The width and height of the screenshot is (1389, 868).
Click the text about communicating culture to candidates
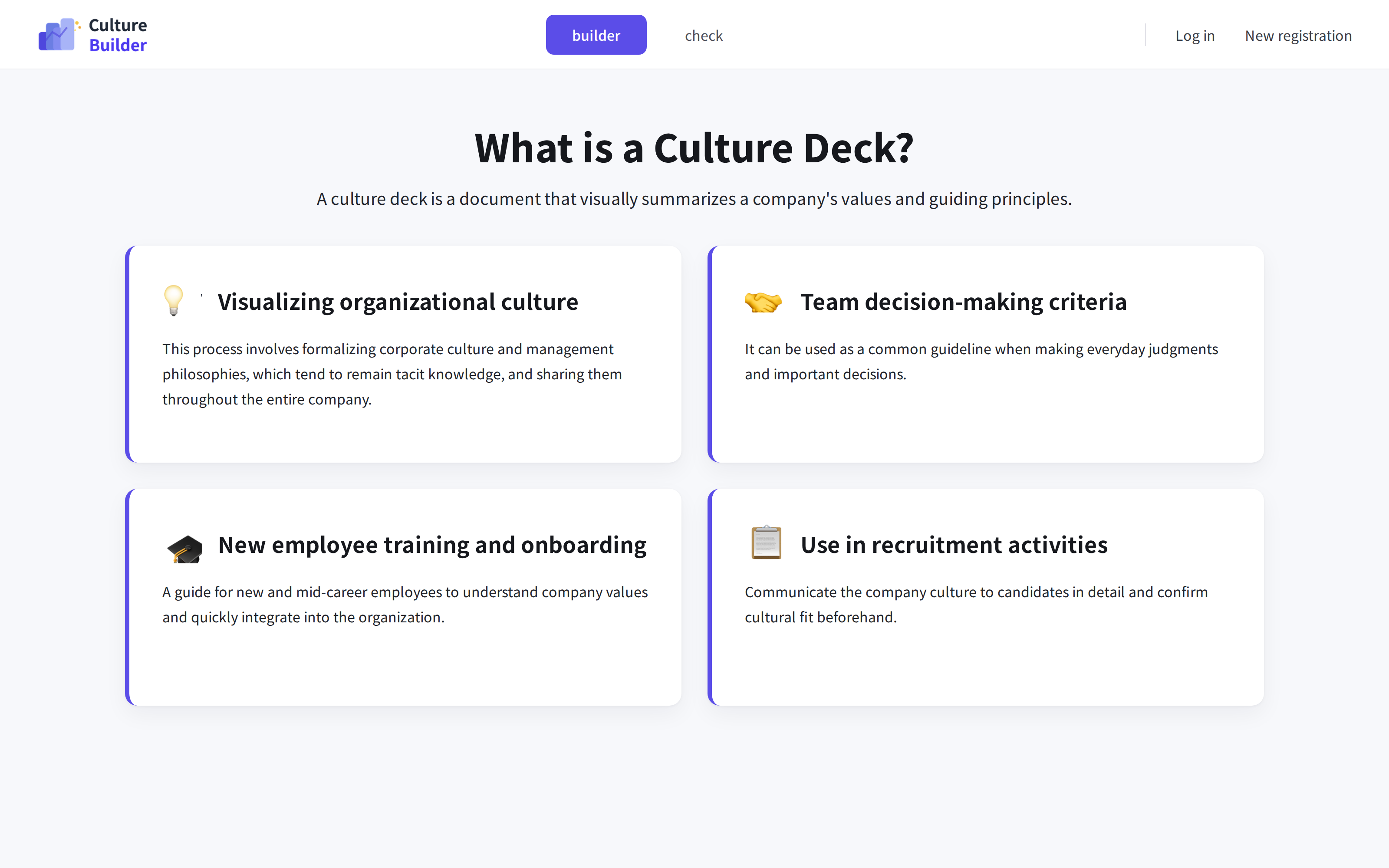point(976,605)
